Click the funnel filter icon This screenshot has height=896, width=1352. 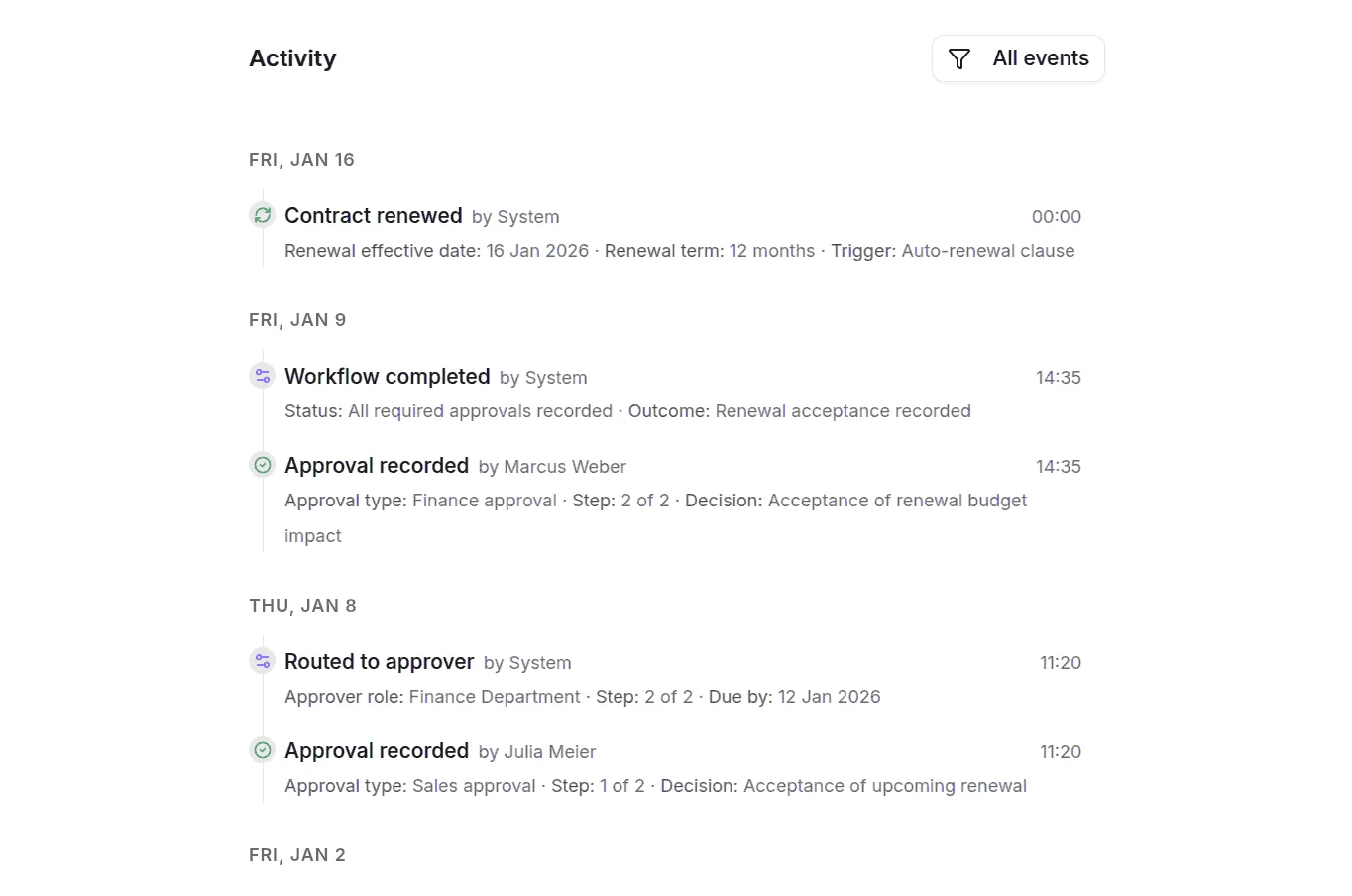(x=958, y=59)
